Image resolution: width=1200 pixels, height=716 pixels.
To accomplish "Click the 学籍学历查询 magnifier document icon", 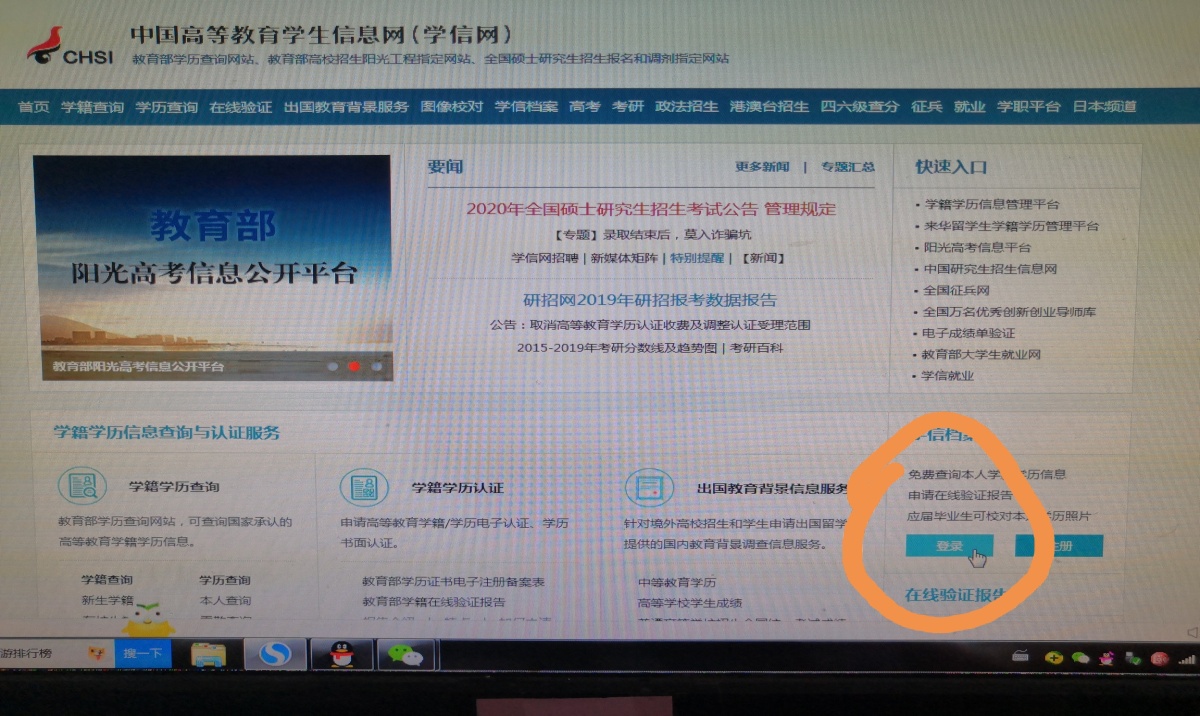I will 82,487.
